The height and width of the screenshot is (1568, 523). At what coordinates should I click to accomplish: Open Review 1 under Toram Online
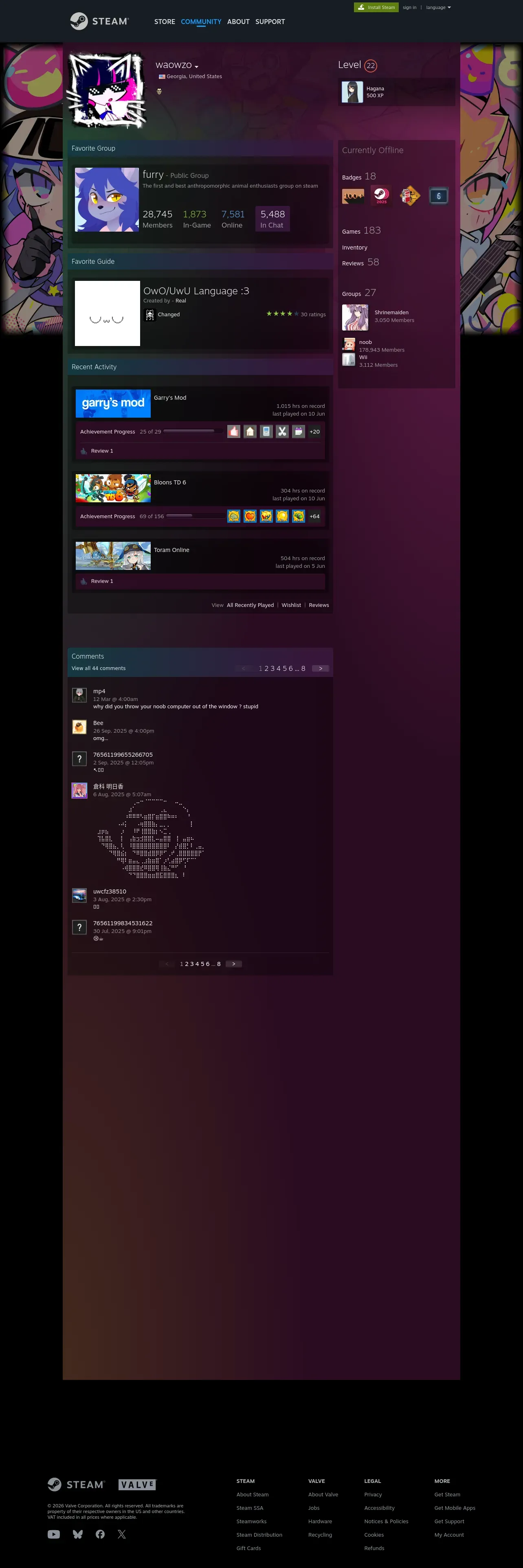[102, 581]
